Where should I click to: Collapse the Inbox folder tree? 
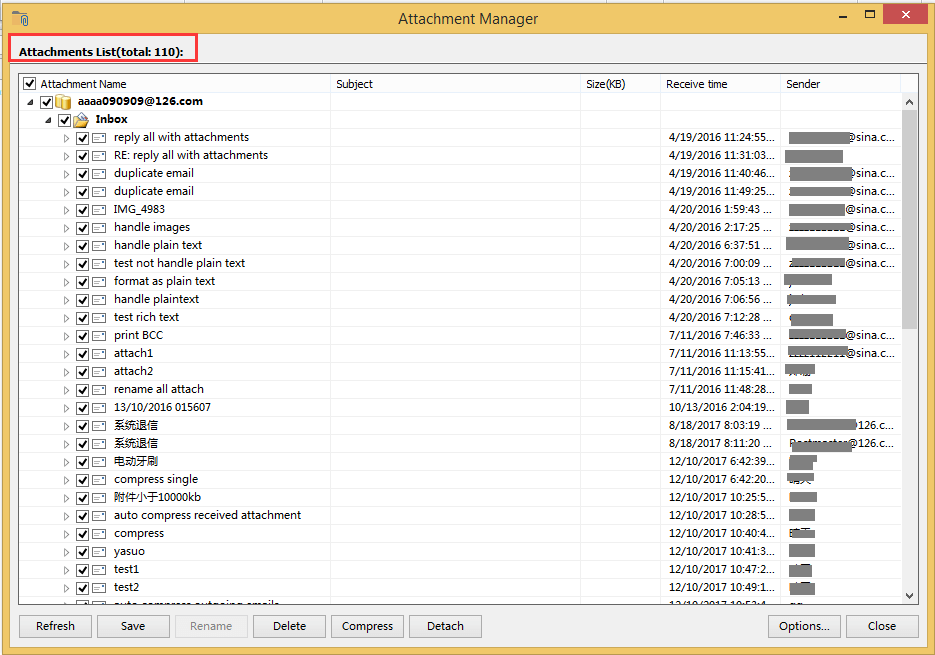click(47, 119)
